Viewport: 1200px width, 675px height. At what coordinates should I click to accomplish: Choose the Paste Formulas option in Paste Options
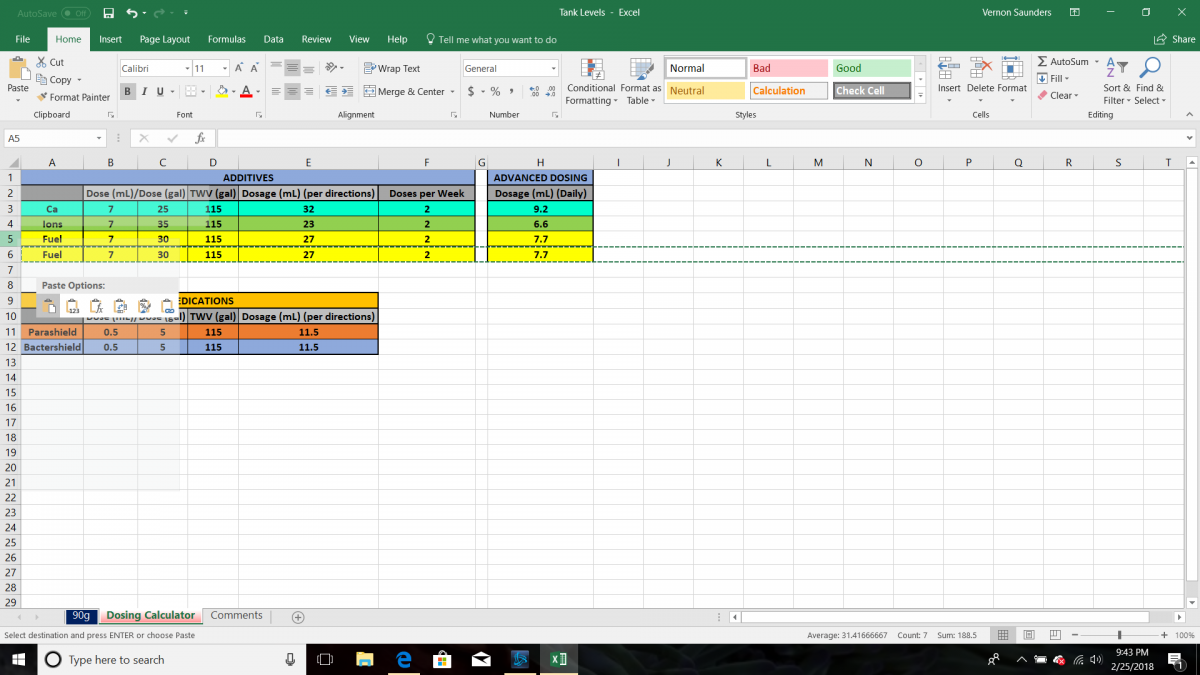click(x=96, y=307)
